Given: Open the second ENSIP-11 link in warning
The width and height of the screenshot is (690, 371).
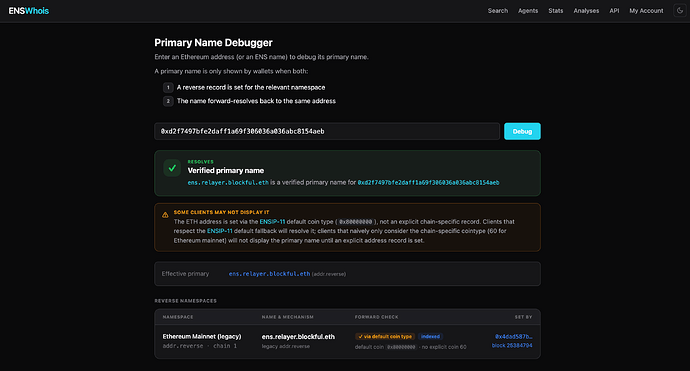Looking at the screenshot, I should pyautogui.click(x=220, y=231).
